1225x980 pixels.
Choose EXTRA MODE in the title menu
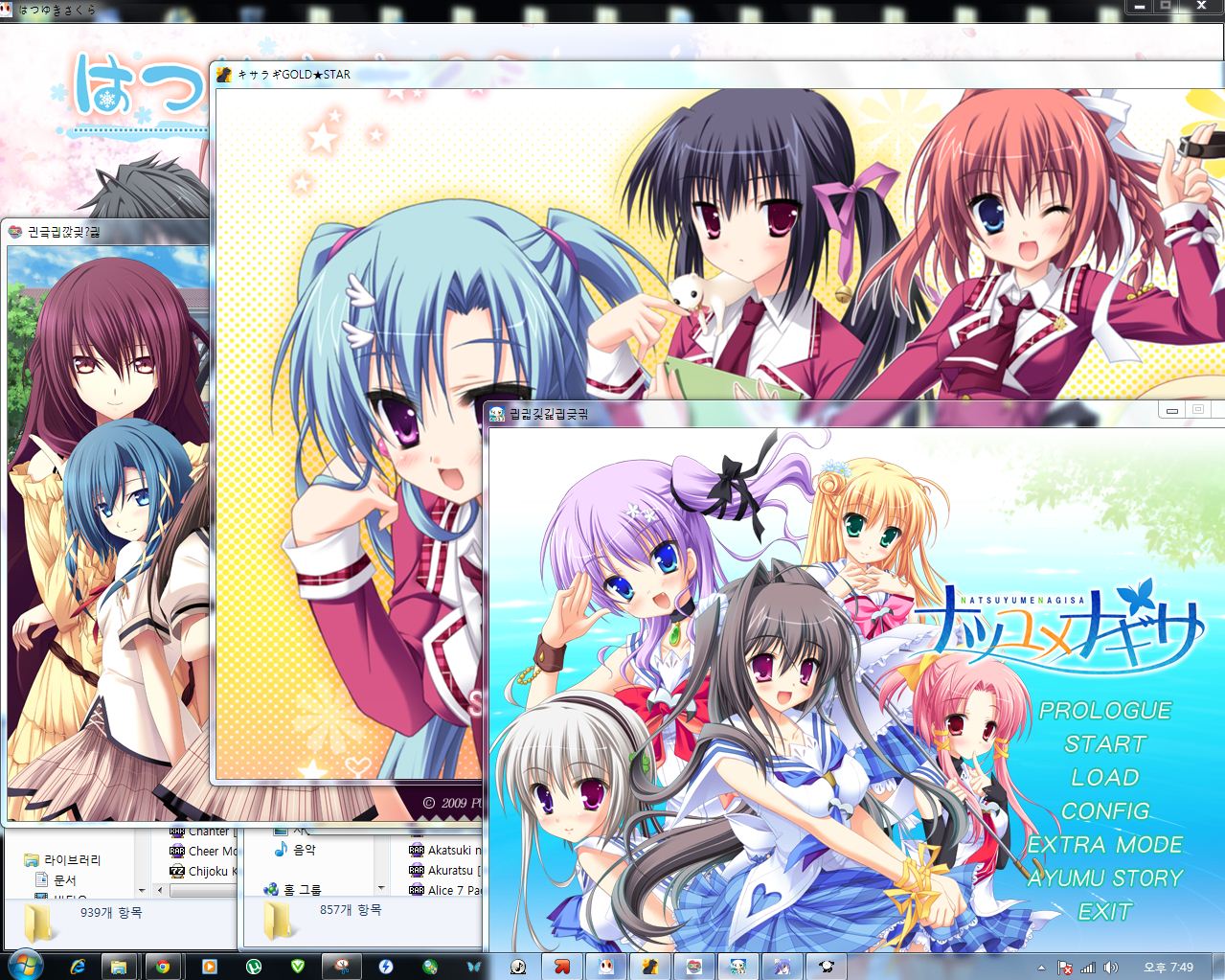coord(1105,844)
